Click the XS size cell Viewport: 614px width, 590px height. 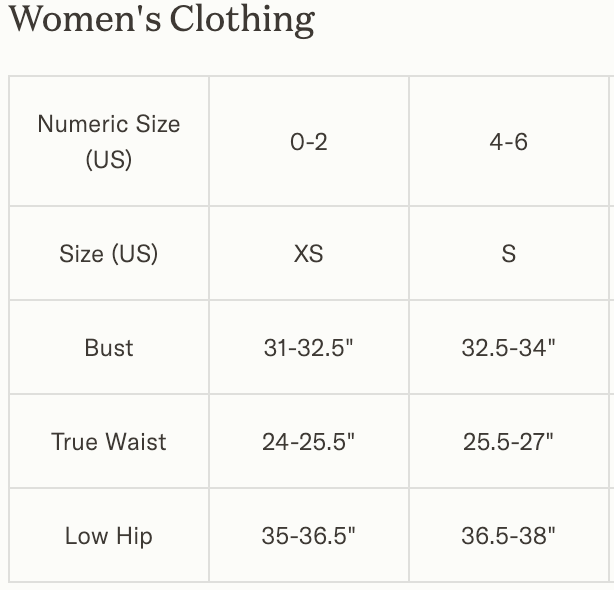tap(309, 254)
